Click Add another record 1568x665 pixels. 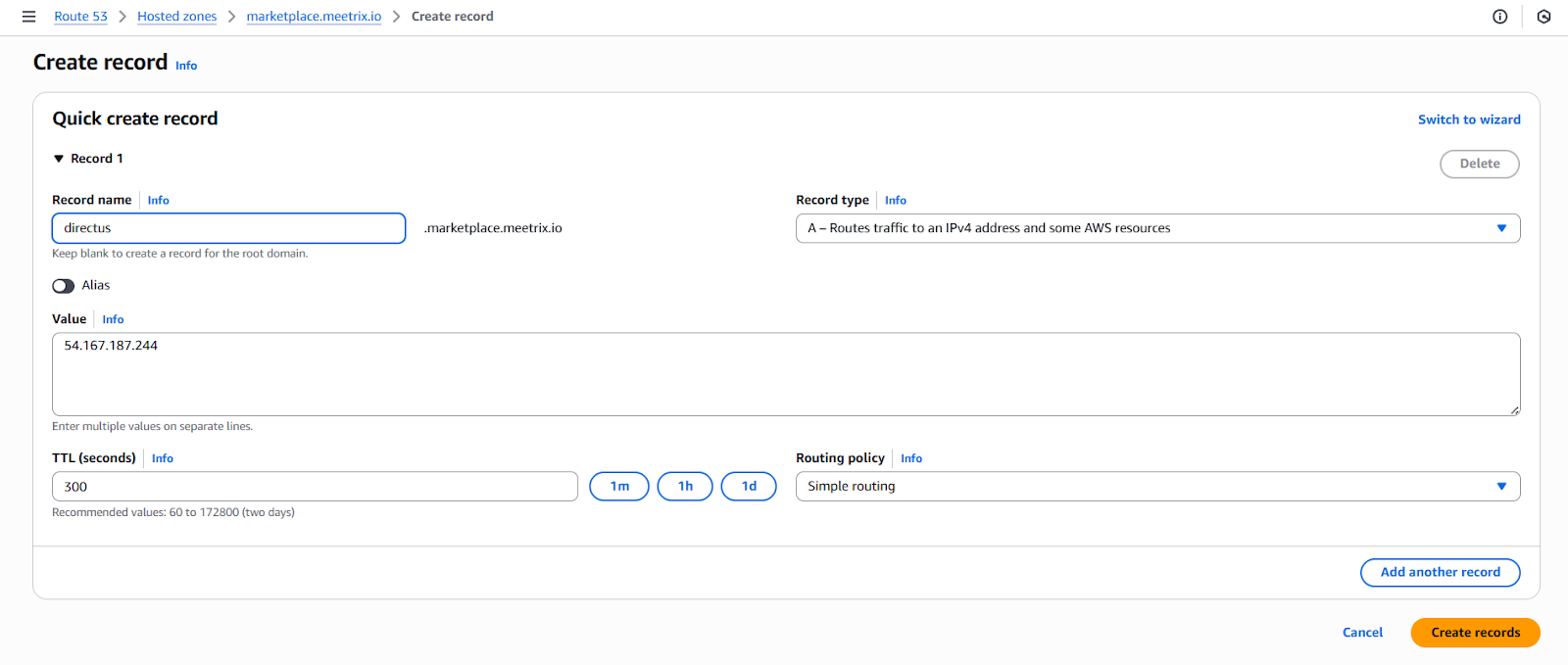(x=1440, y=572)
